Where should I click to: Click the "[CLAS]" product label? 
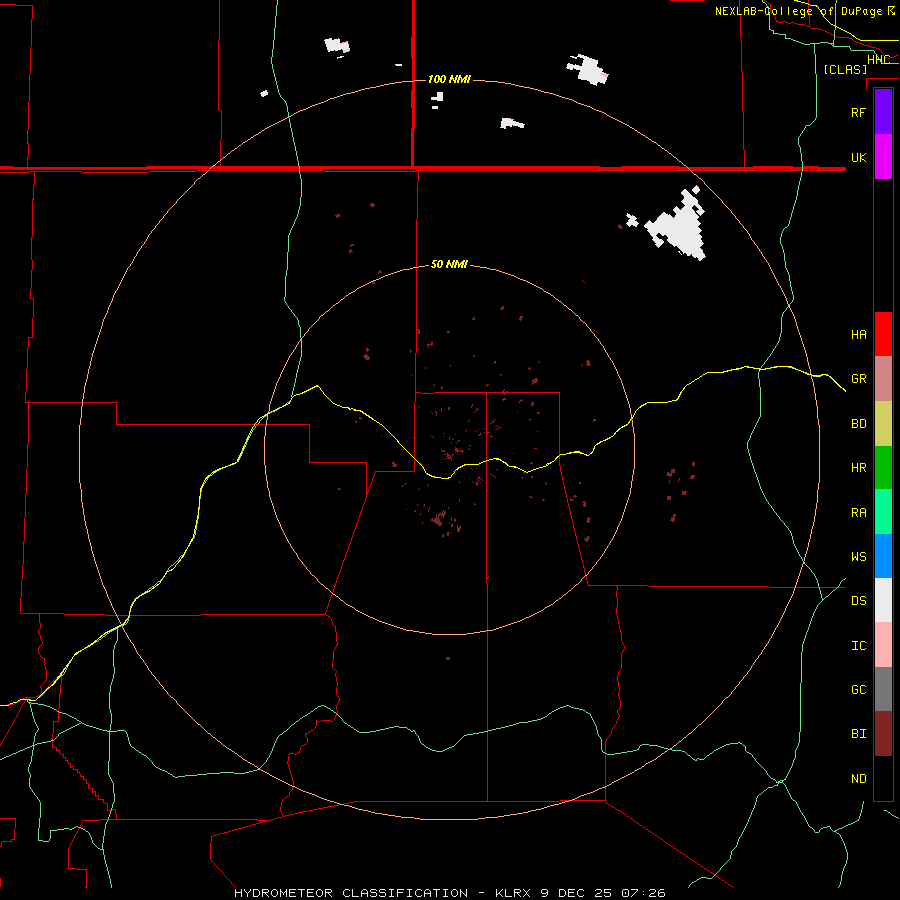(x=845, y=69)
